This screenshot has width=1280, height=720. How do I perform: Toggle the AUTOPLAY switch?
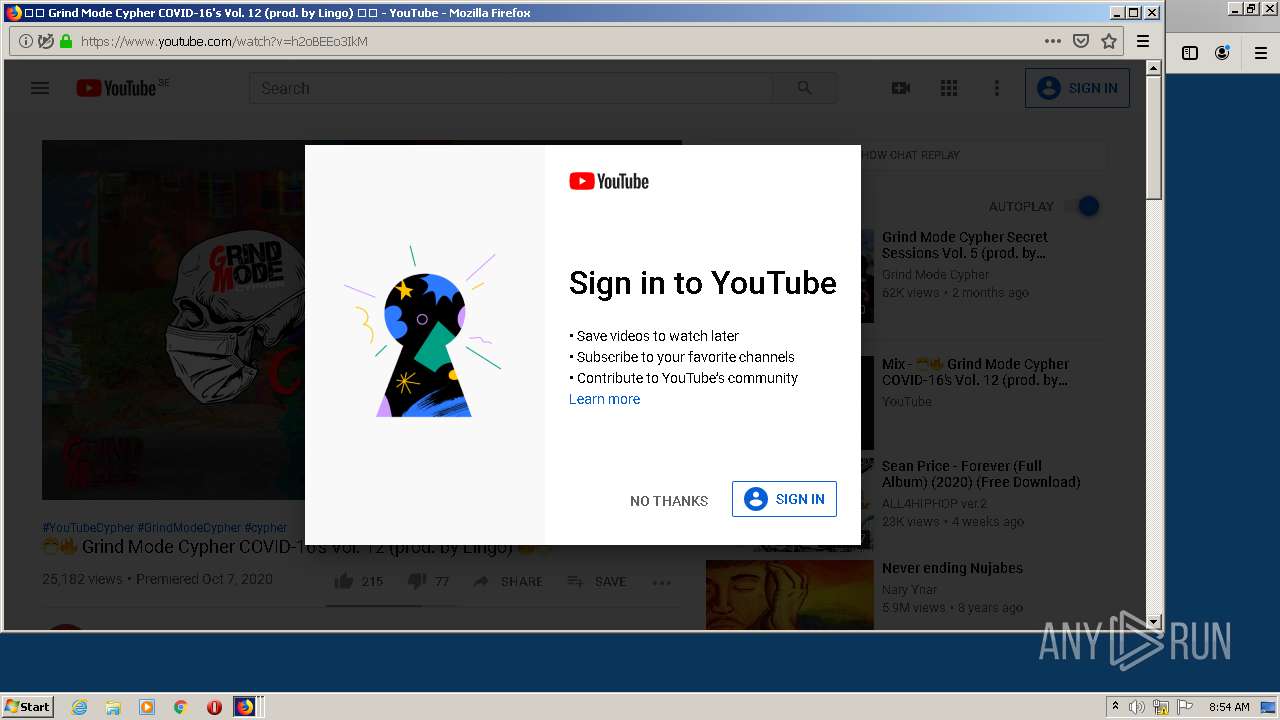[1083, 206]
